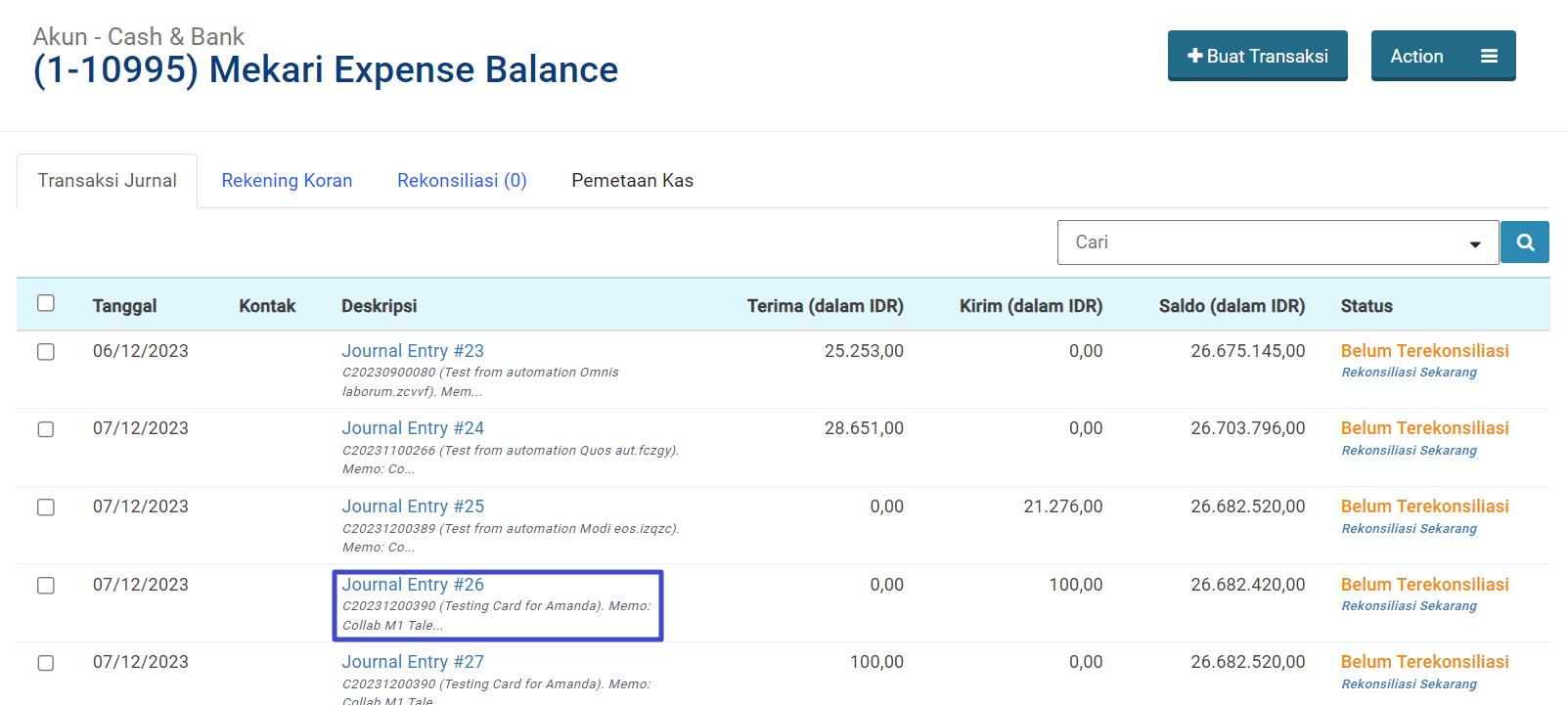Click the terima amount 25.253,00
1568x705 pixels.
(864, 351)
